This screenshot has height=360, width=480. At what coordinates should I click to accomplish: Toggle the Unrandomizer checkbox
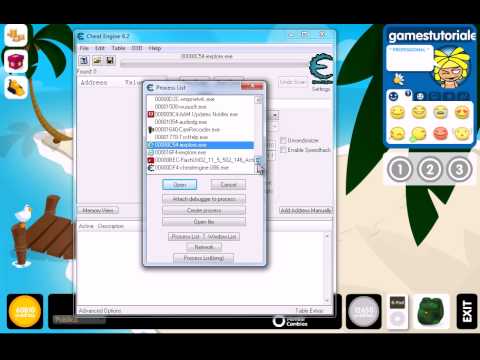point(283,140)
